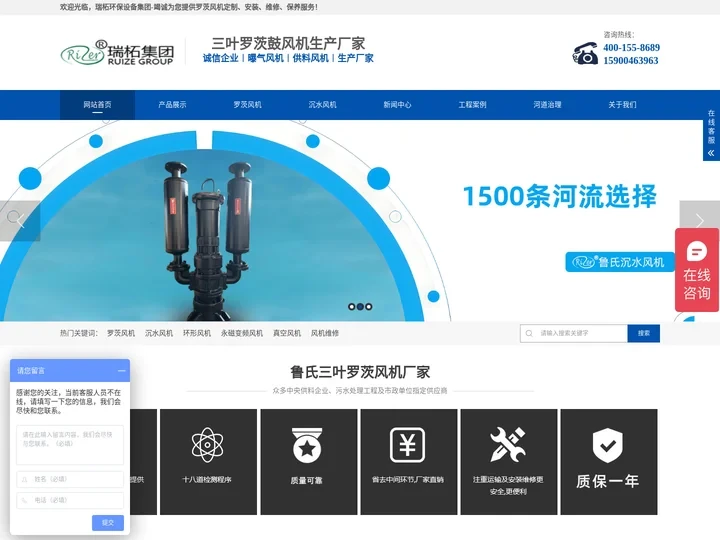720x540 pixels.
Task: Click the medal icon for 质量可靠
Action: (x=307, y=445)
